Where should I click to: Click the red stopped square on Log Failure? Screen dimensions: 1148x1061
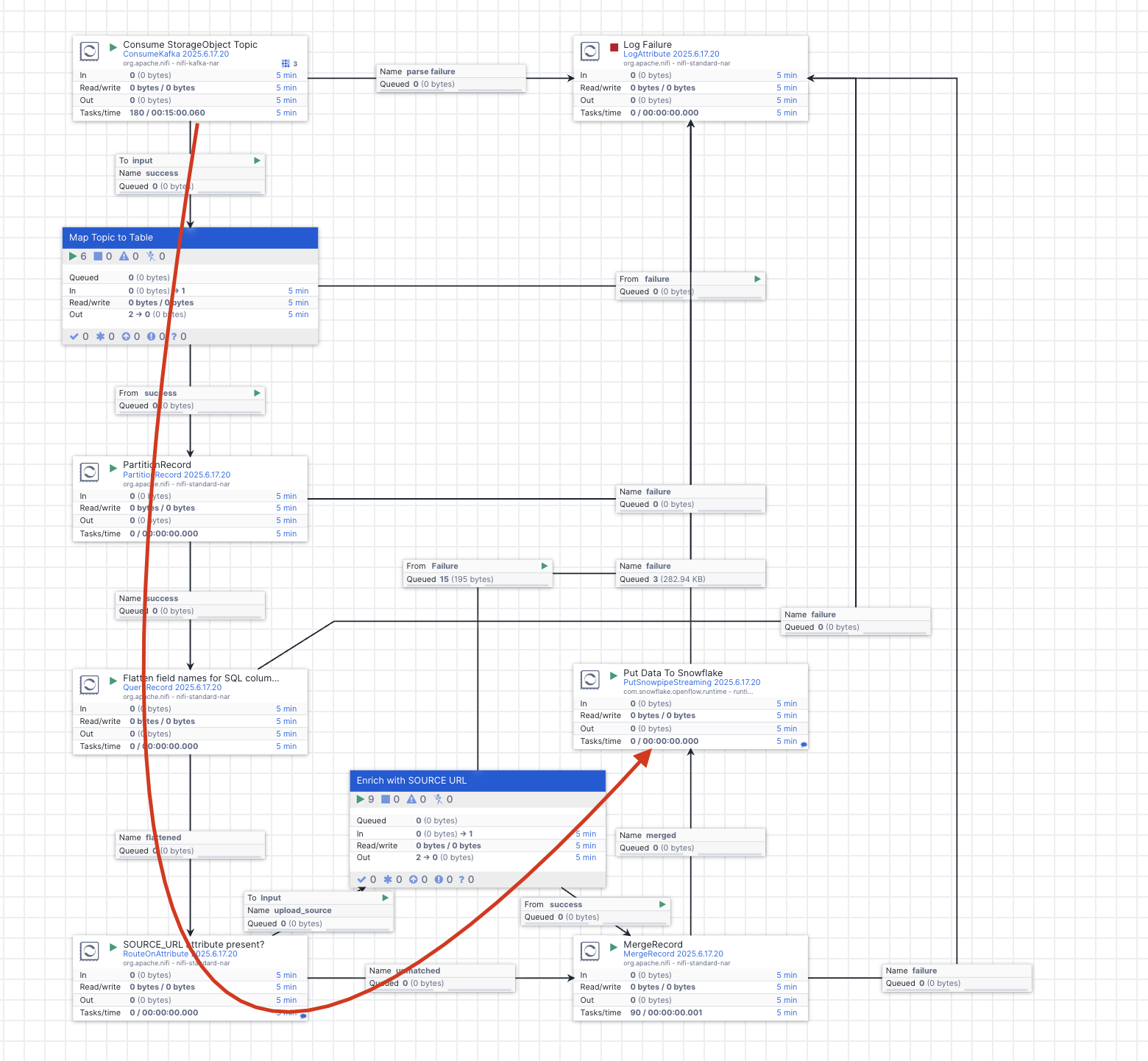614,46
